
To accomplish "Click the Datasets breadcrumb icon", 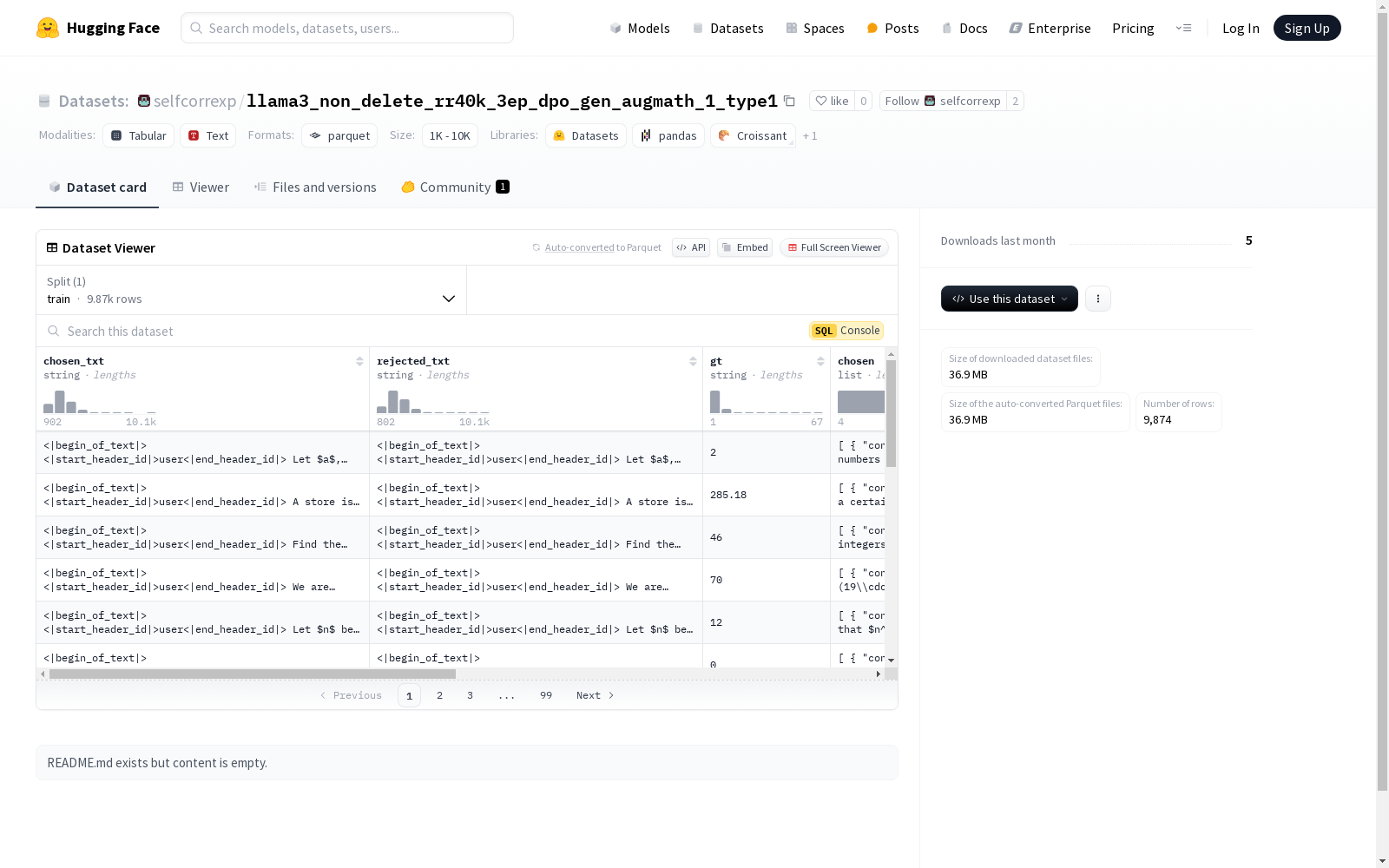I will click(x=44, y=101).
